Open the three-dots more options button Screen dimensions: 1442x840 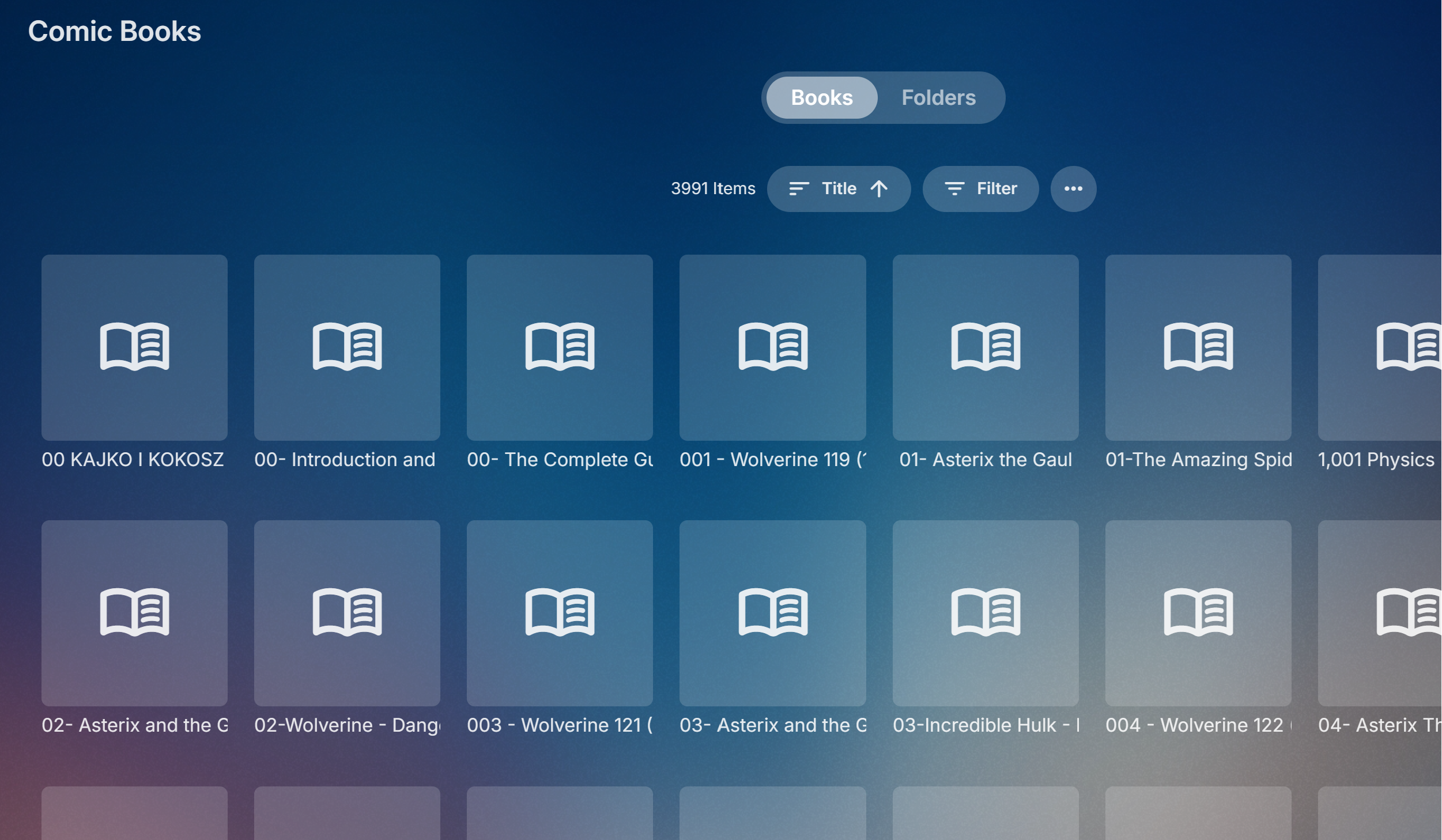click(1073, 188)
